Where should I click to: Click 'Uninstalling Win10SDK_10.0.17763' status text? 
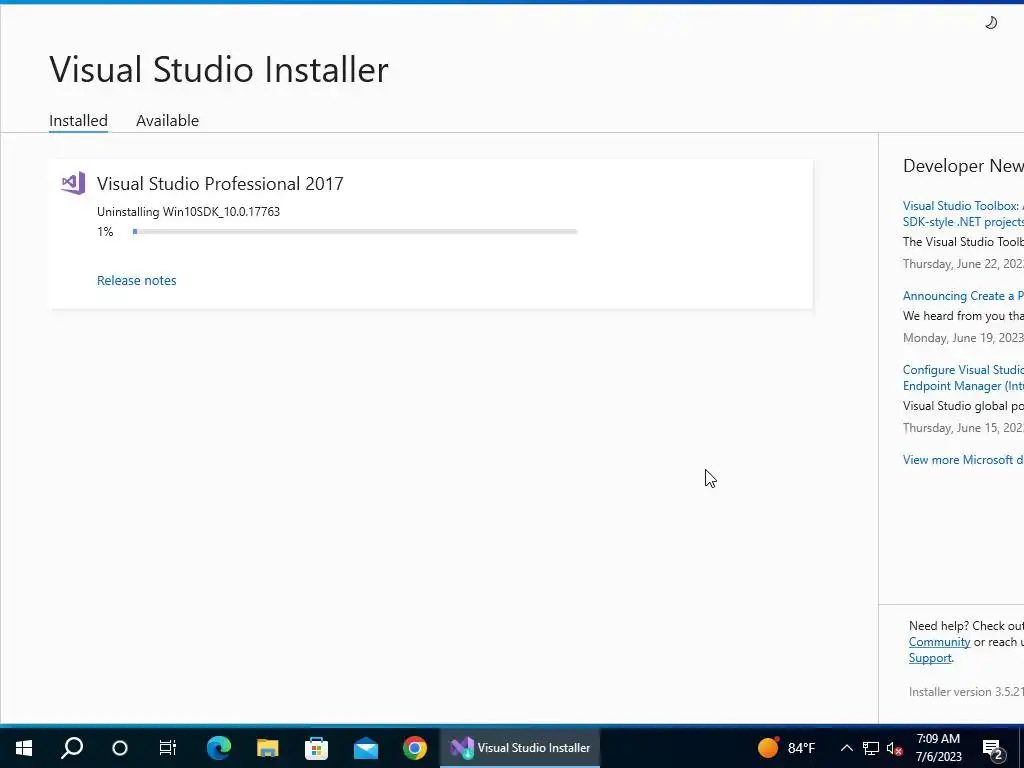click(188, 212)
